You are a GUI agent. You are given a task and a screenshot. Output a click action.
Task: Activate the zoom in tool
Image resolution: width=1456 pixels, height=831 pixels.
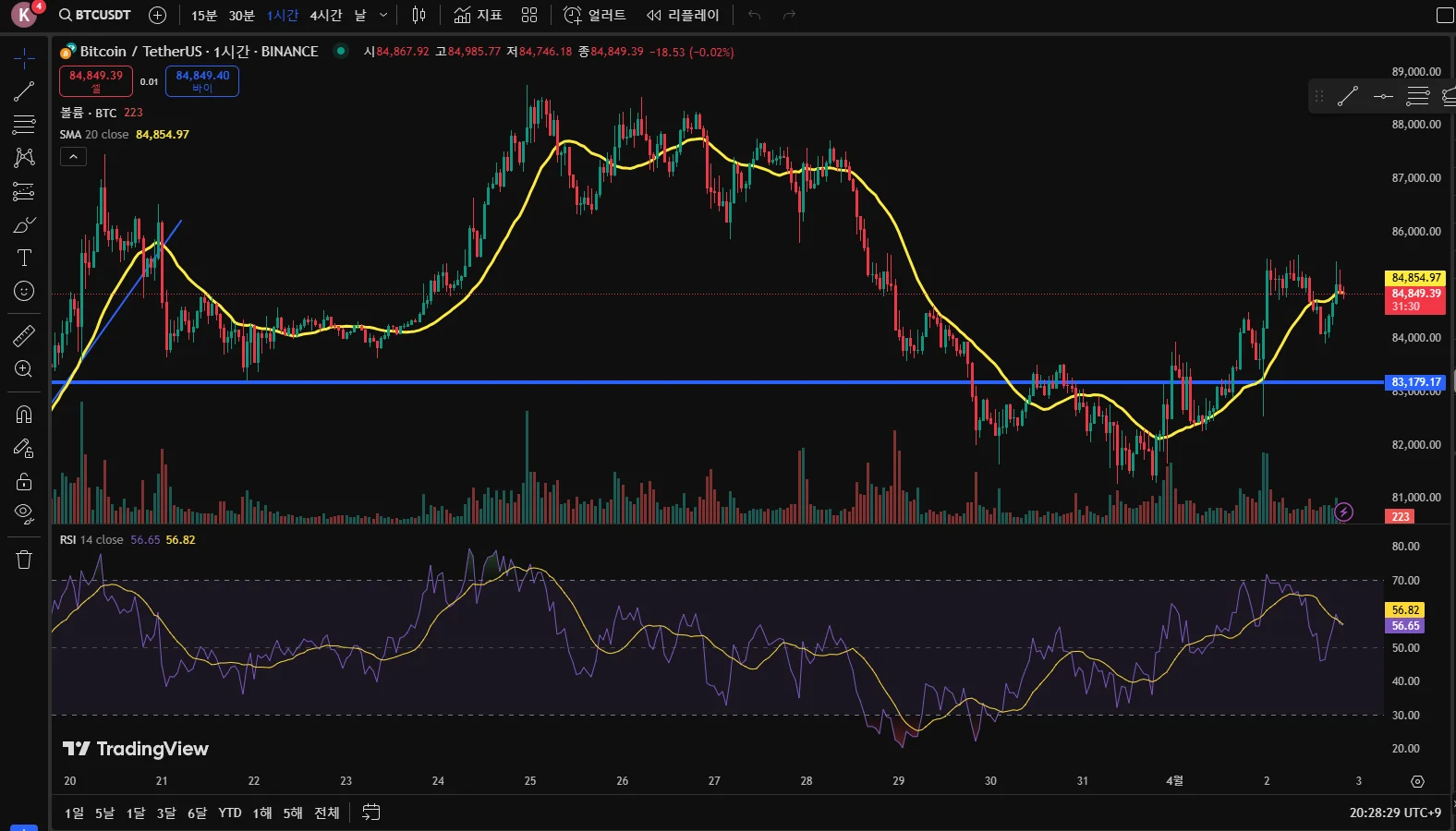[x=24, y=369]
